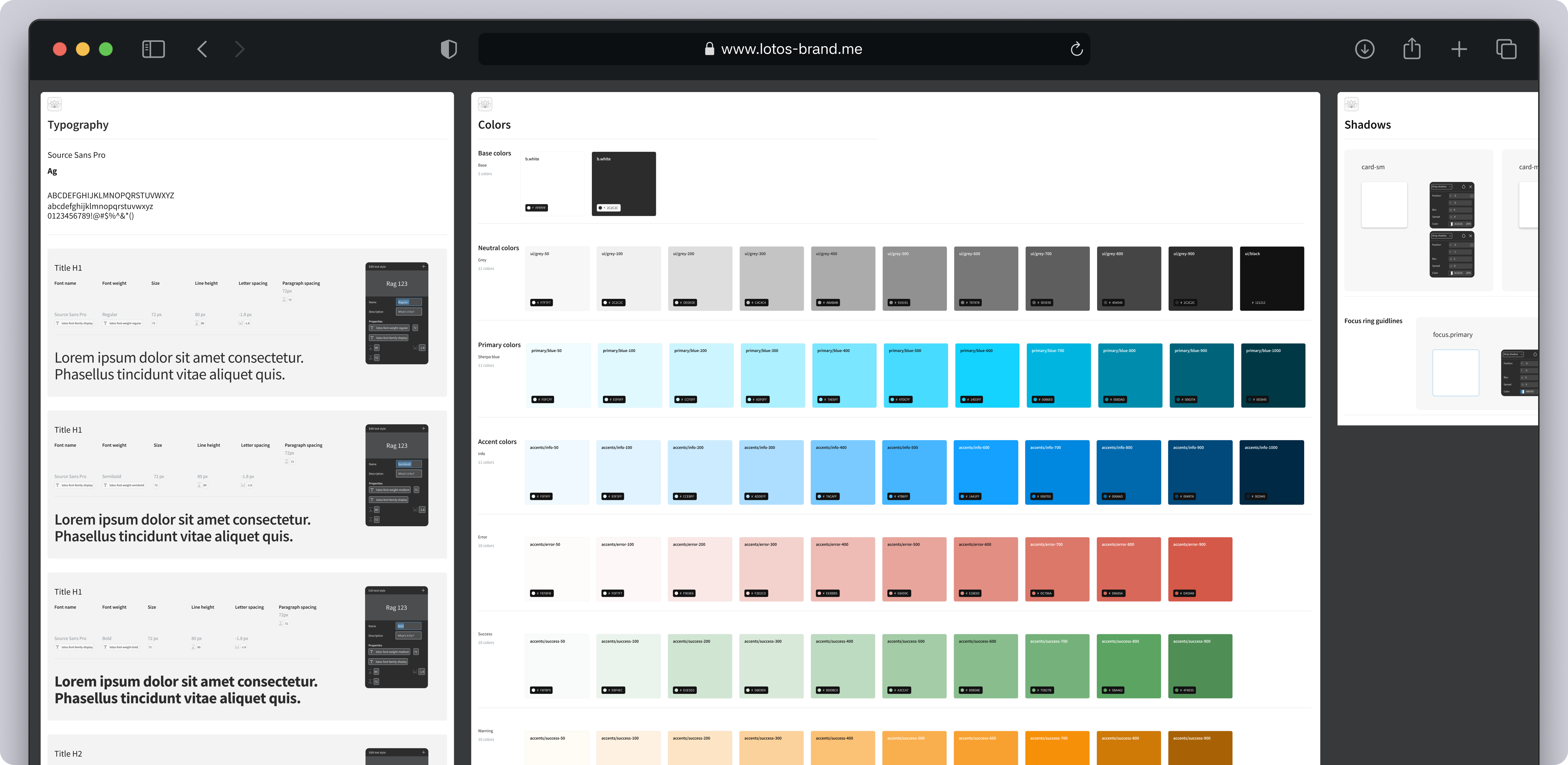Select the green accents/success-700 swatch
Image resolution: width=1568 pixels, height=765 pixels.
(1057, 666)
